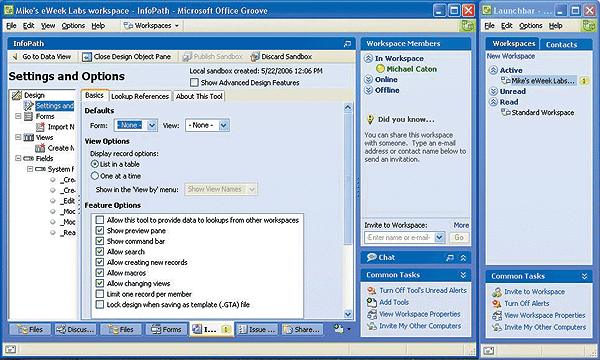This screenshot has width=600, height=360.
Task: Select Settings and Options item in Design tree
Action: 54,106
